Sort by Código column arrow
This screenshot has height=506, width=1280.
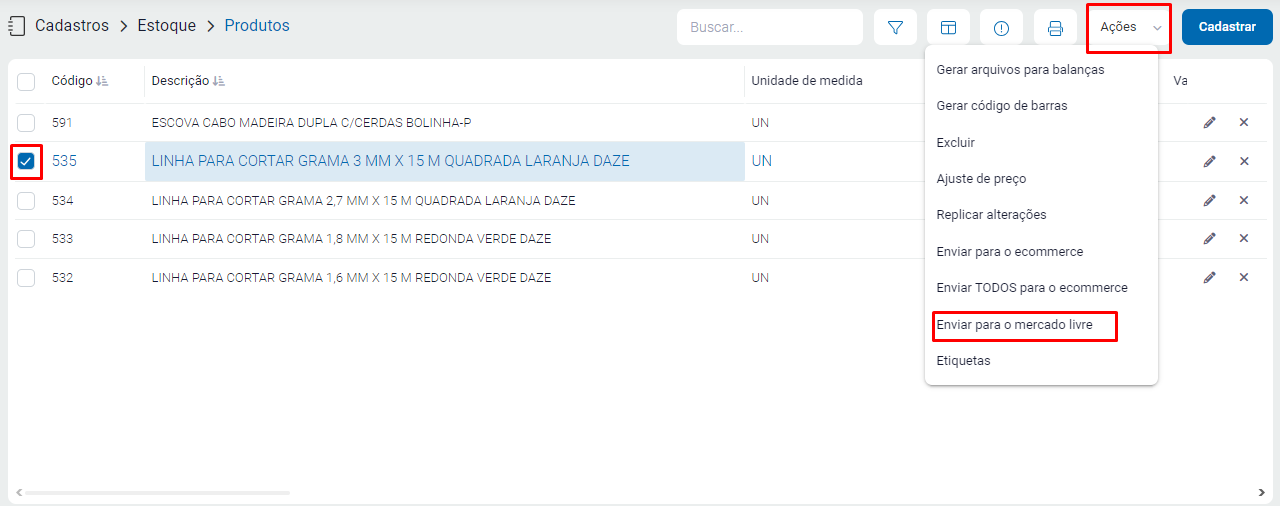(102, 81)
